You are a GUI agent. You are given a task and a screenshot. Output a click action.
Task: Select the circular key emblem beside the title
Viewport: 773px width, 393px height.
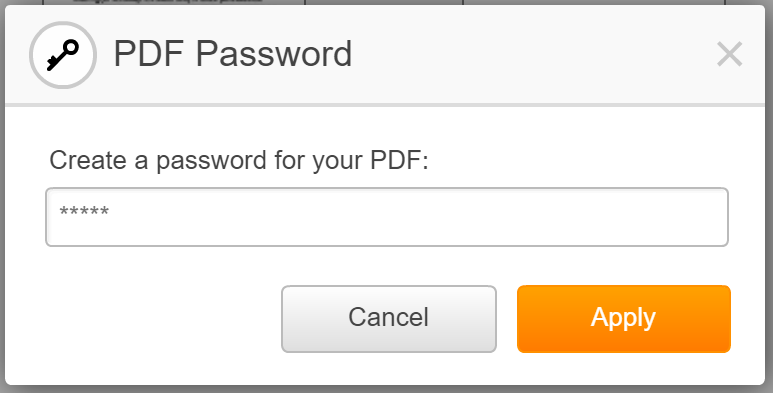(63, 55)
